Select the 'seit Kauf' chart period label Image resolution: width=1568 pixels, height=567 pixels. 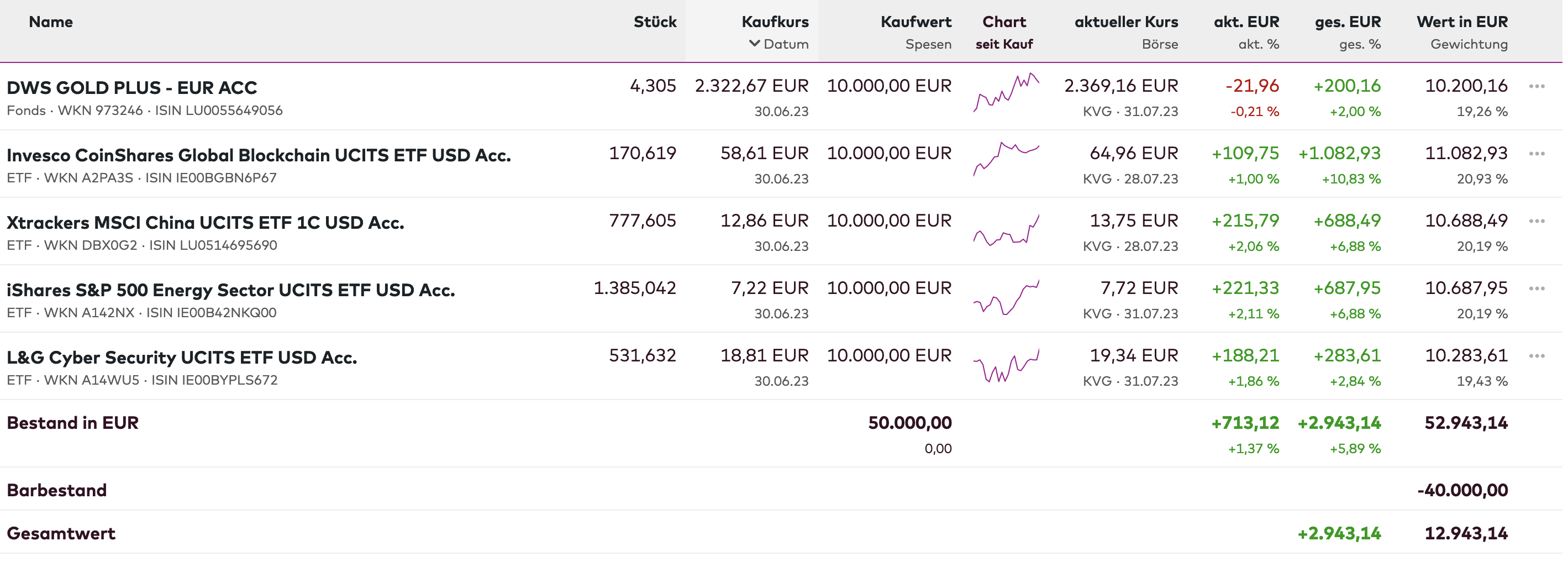pos(1004,44)
